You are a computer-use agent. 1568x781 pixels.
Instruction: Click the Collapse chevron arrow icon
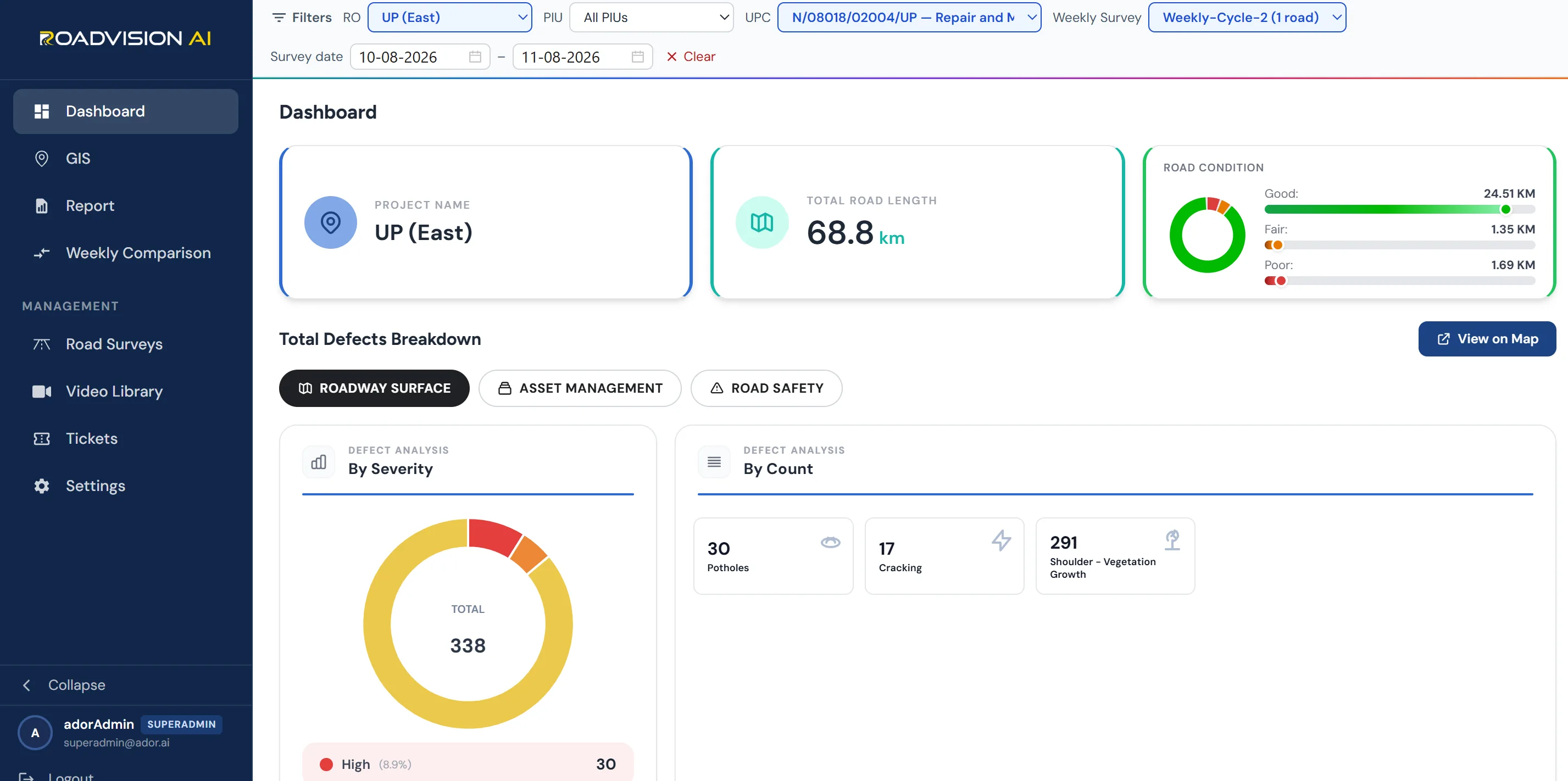coord(26,685)
